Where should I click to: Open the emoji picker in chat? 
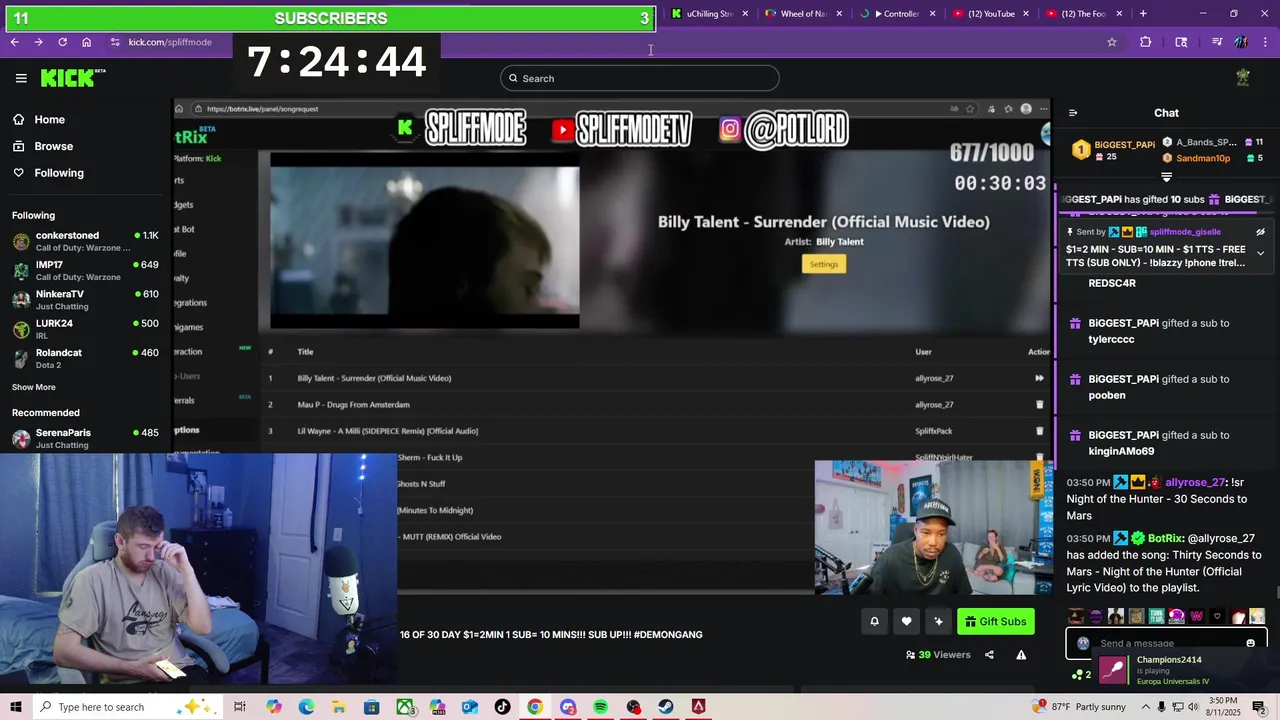pos(1250,643)
